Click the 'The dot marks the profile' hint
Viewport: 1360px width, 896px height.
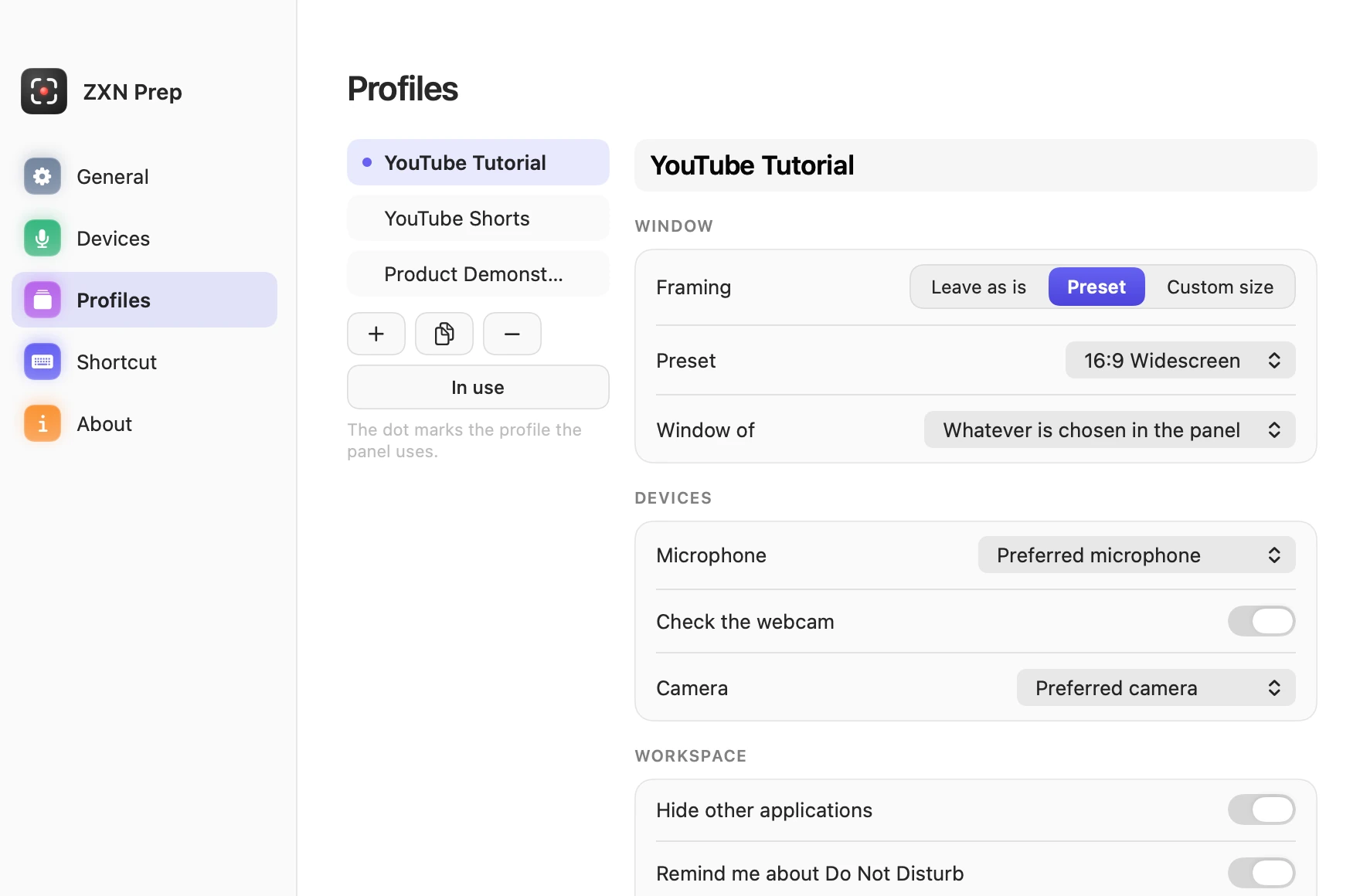pyautogui.click(x=464, y=440)
